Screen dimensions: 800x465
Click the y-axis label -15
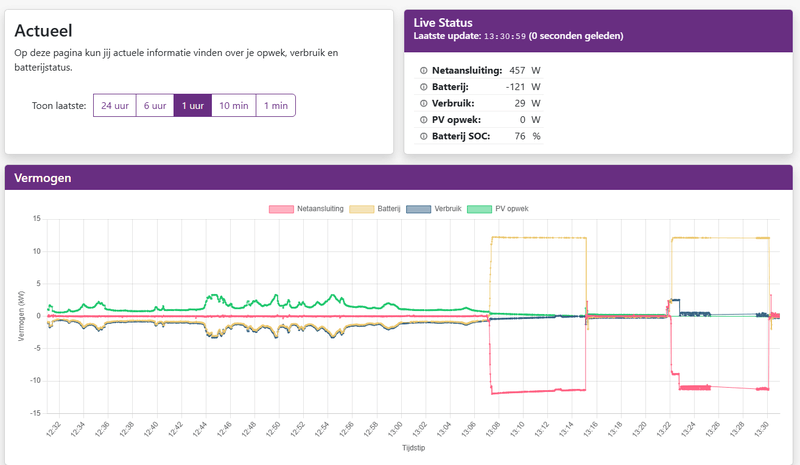(x=35, y=413)
